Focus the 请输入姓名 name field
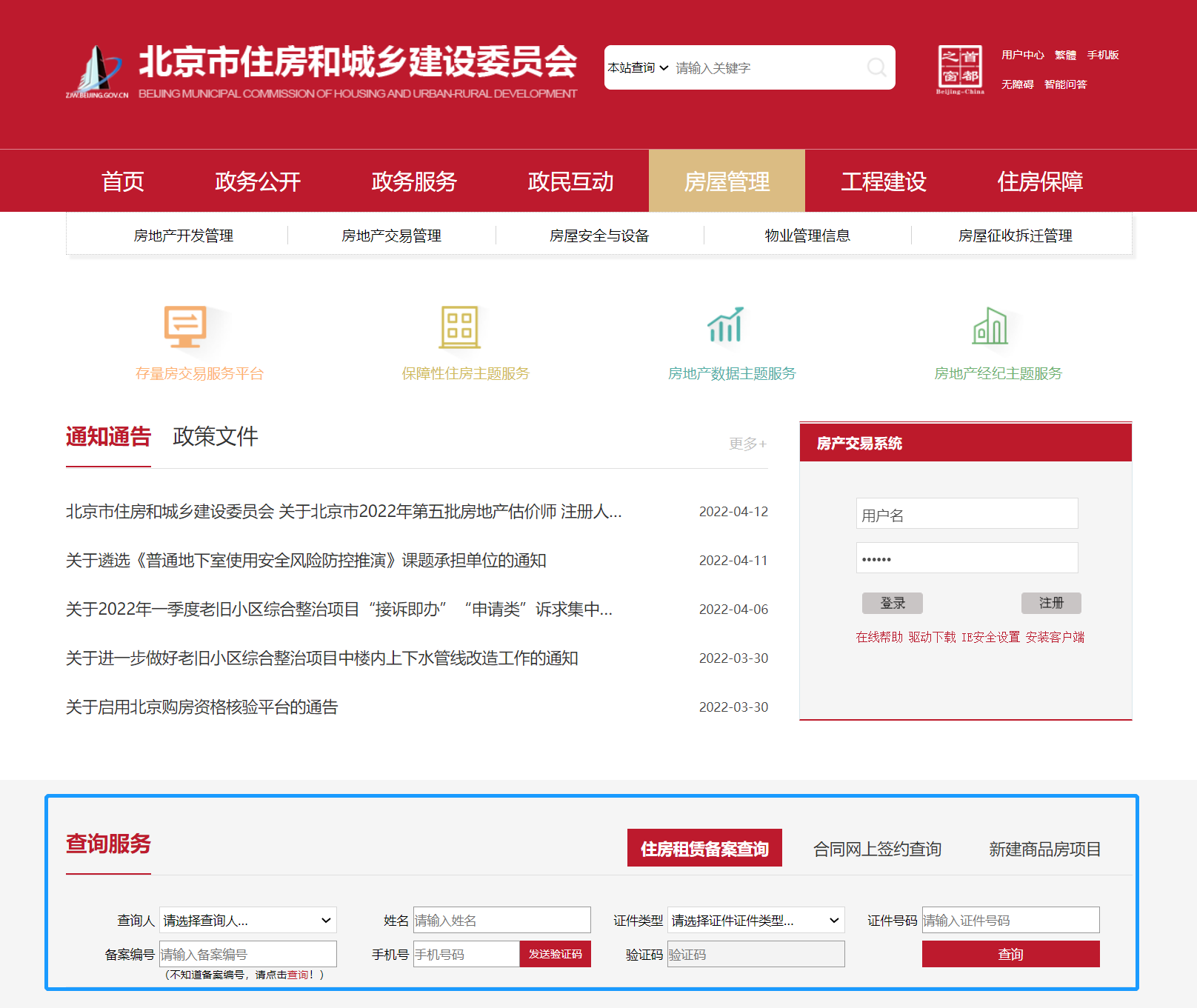Viewport: 1197px width, 1008px height. [x=502, y=920]
